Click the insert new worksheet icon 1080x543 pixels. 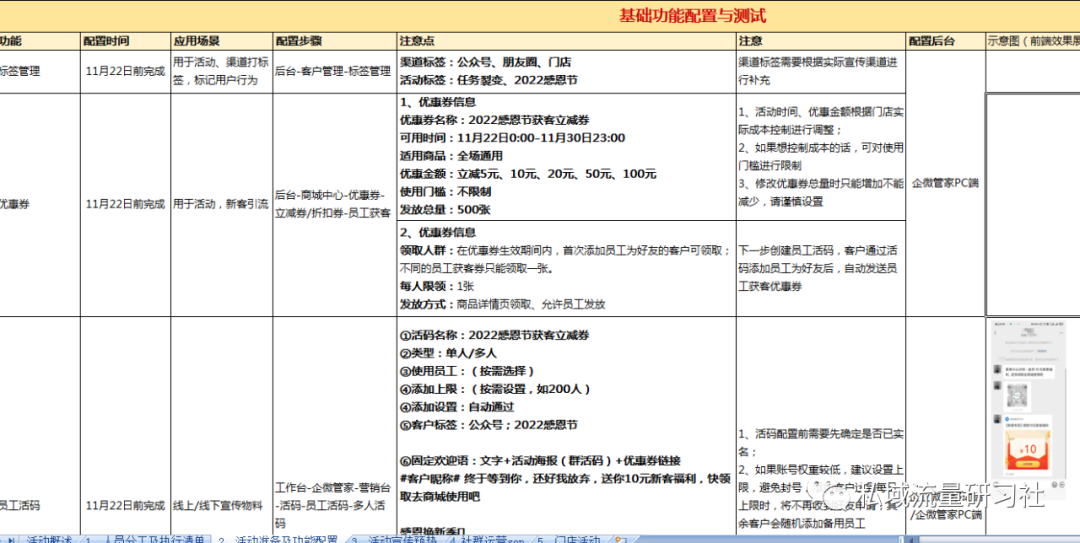pyautogui.click(x=622, y=539)
